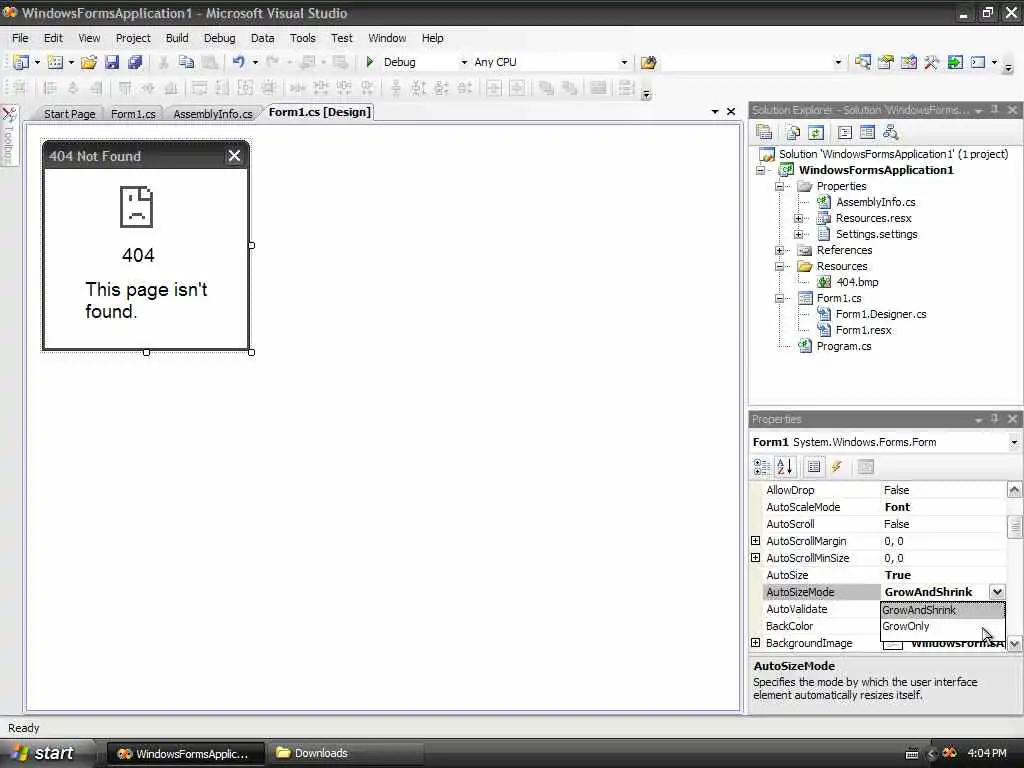The image size is (1024, 768).
Task: Click the Properties grid scrollbar up arrow
Action: coord(1014,489)
